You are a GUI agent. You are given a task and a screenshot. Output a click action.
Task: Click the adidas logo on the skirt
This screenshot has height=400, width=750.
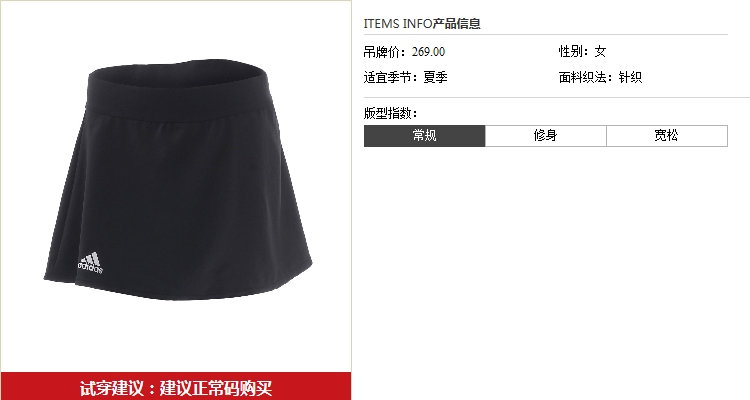click(90, 263)
